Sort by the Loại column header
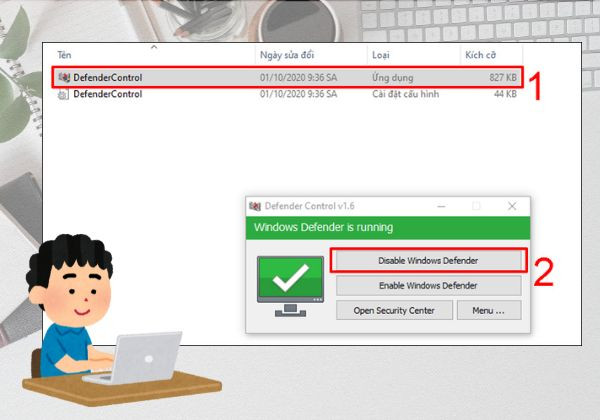This screenshot has height=420, width=600. 381,55
